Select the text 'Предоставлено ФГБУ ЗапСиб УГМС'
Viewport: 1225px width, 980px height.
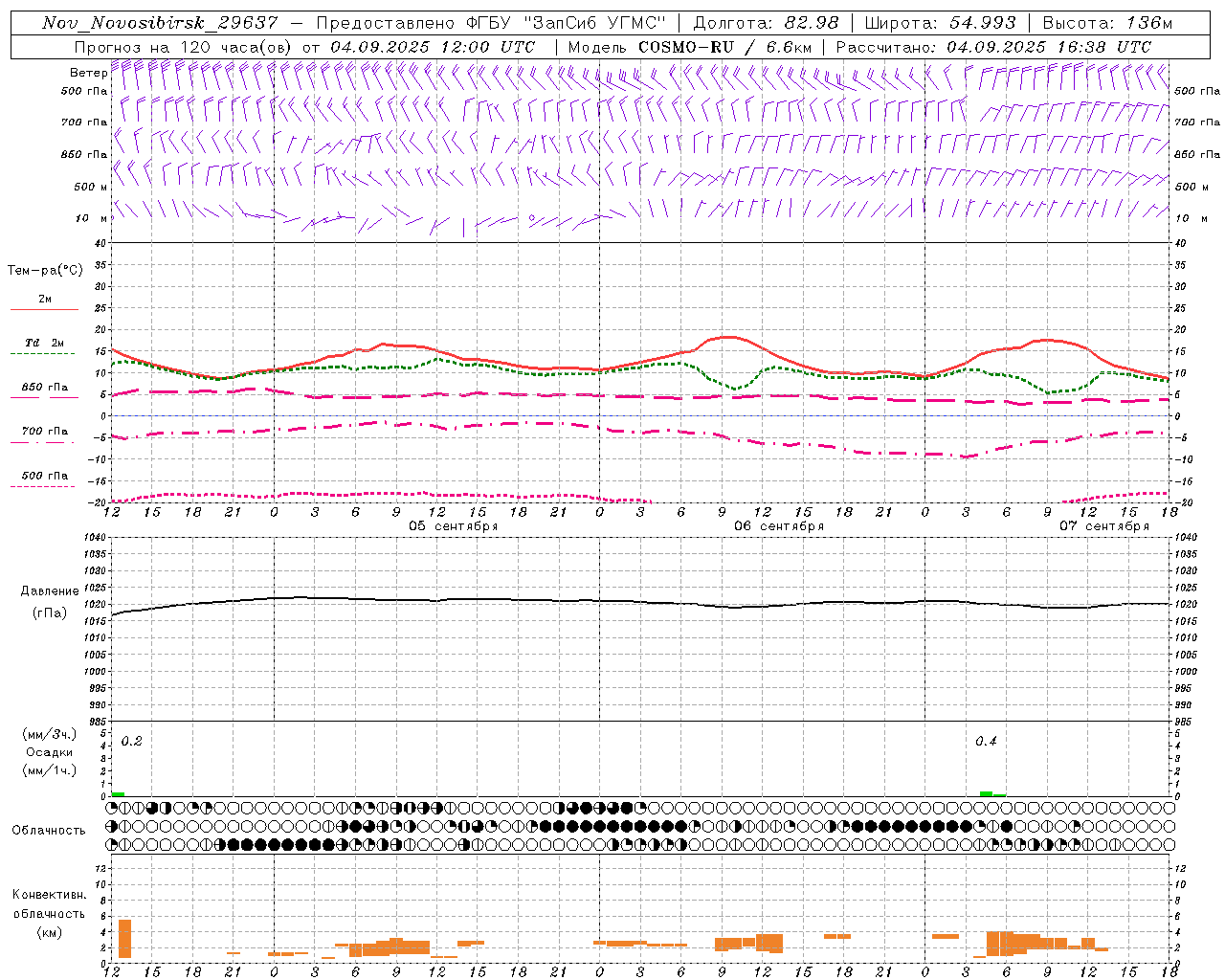click(492, 23)
